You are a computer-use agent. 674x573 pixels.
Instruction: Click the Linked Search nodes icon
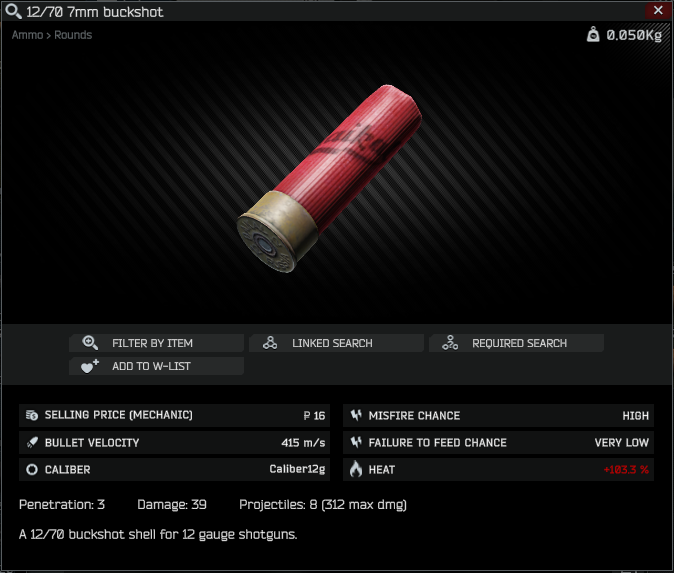270,343
